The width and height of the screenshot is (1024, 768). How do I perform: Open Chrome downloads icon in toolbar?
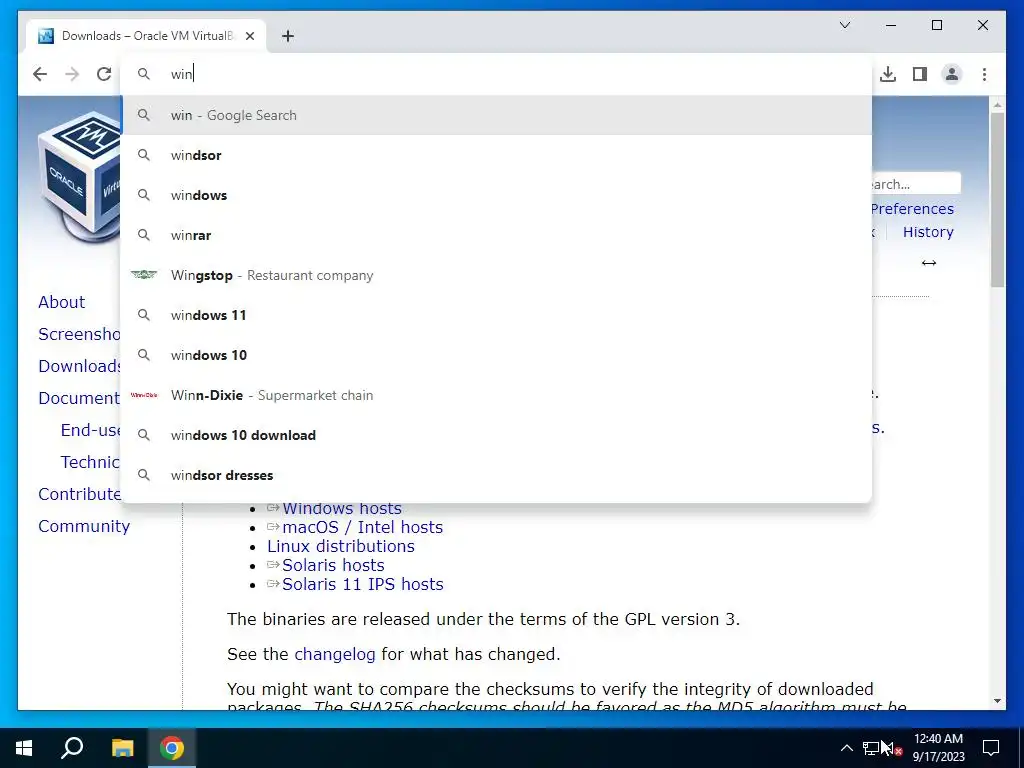coord(888,74)
